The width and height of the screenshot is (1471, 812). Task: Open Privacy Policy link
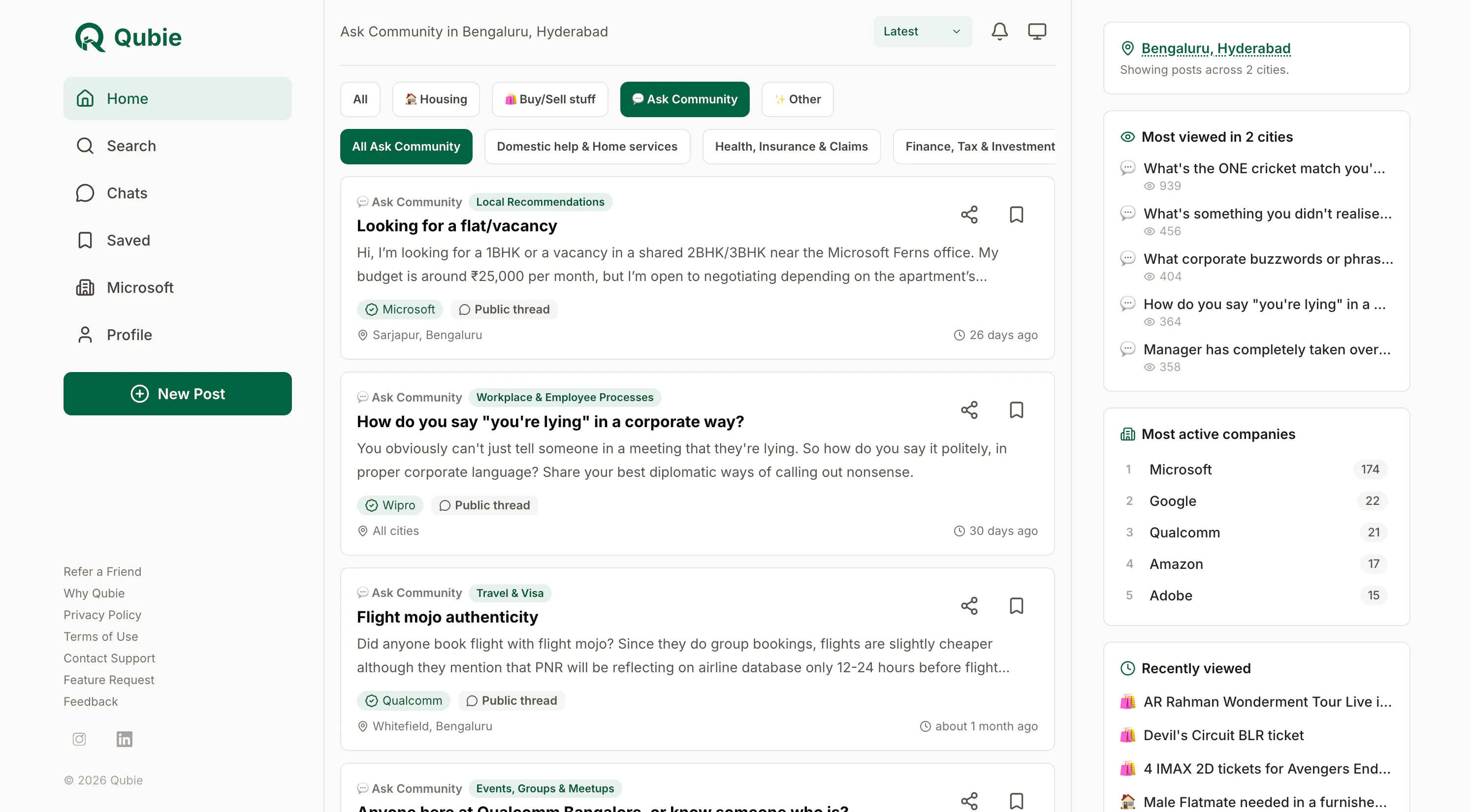click(x=102, y=615)
